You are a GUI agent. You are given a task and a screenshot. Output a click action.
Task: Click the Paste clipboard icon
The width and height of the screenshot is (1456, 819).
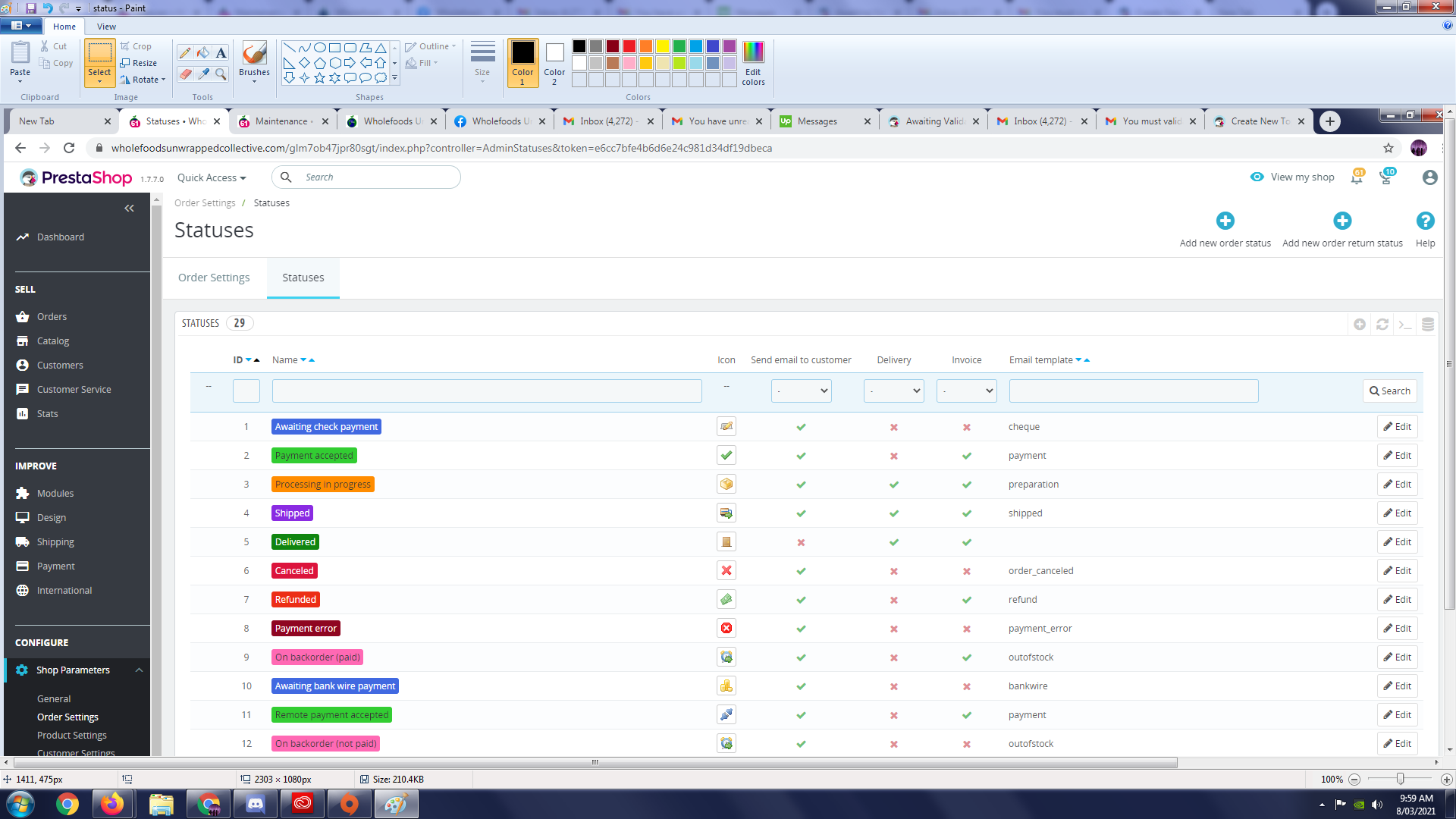[20, 53]
